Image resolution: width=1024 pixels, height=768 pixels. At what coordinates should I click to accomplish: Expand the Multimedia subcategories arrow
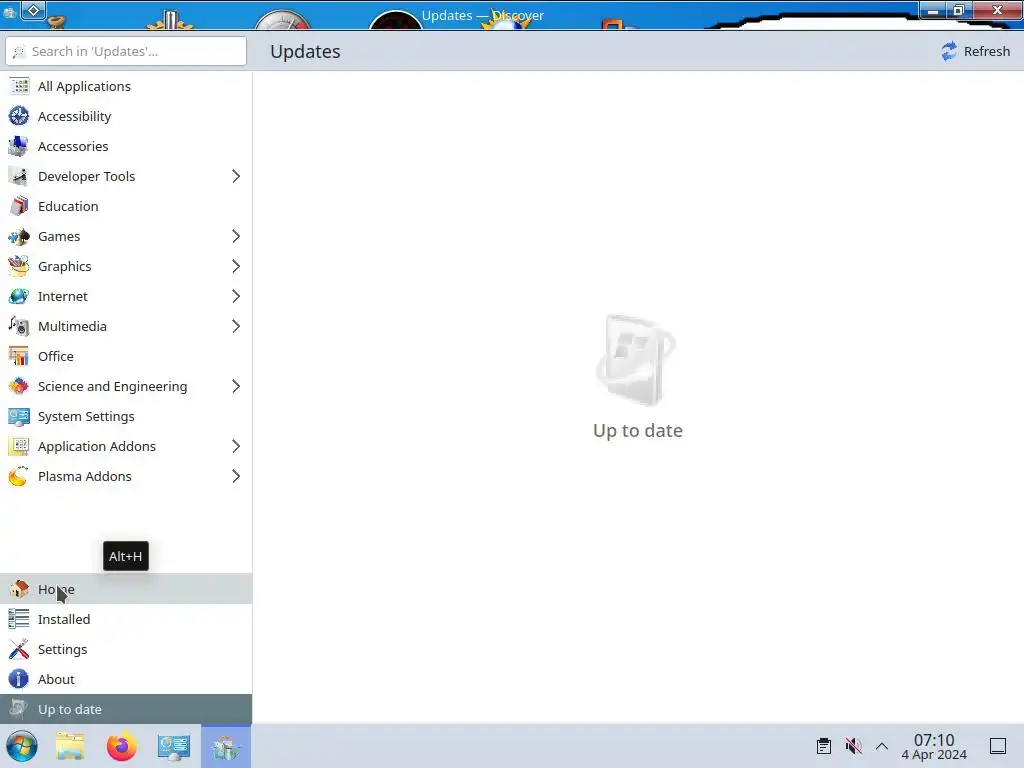pyautogui.click(x=236, y=327)
